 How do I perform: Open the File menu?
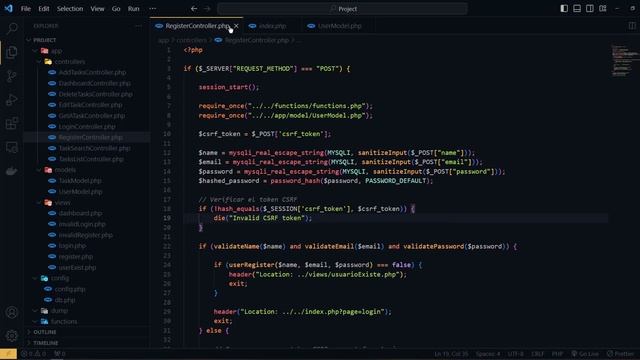click(26, 9)
